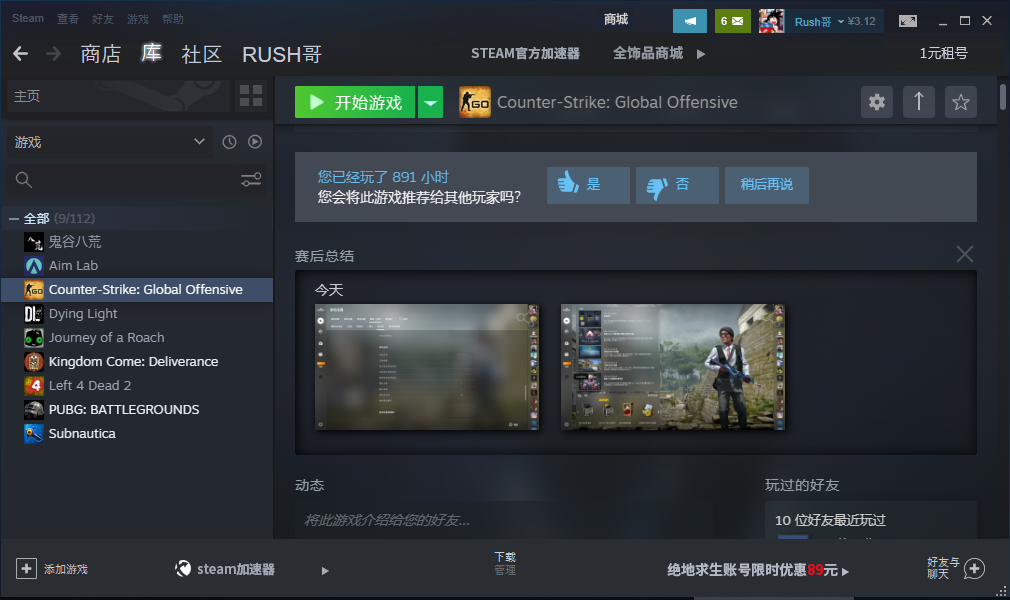Viewport: 1010px width, 600px height.
Task: Open the Rush哥 account dropdown
Action: coord(841,21)
